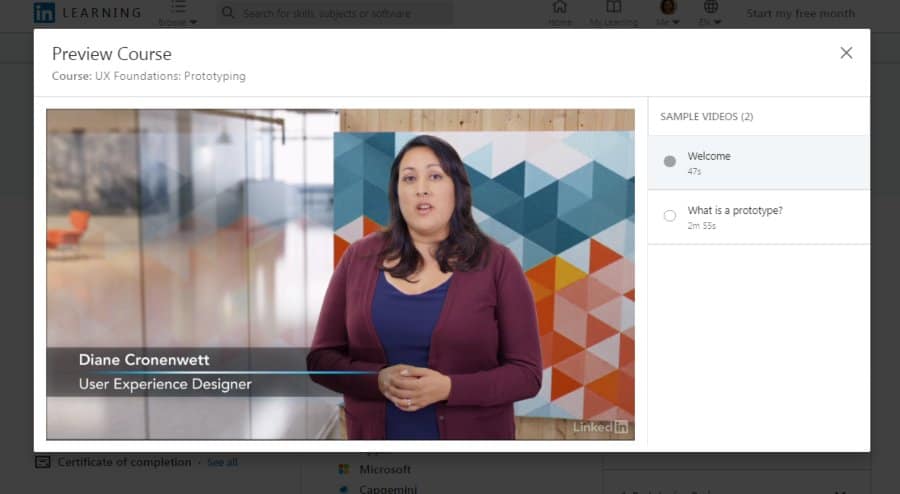Click the 47s duration under Welcome
Screen dimensions: 900x494
click(x=695, y=171)
